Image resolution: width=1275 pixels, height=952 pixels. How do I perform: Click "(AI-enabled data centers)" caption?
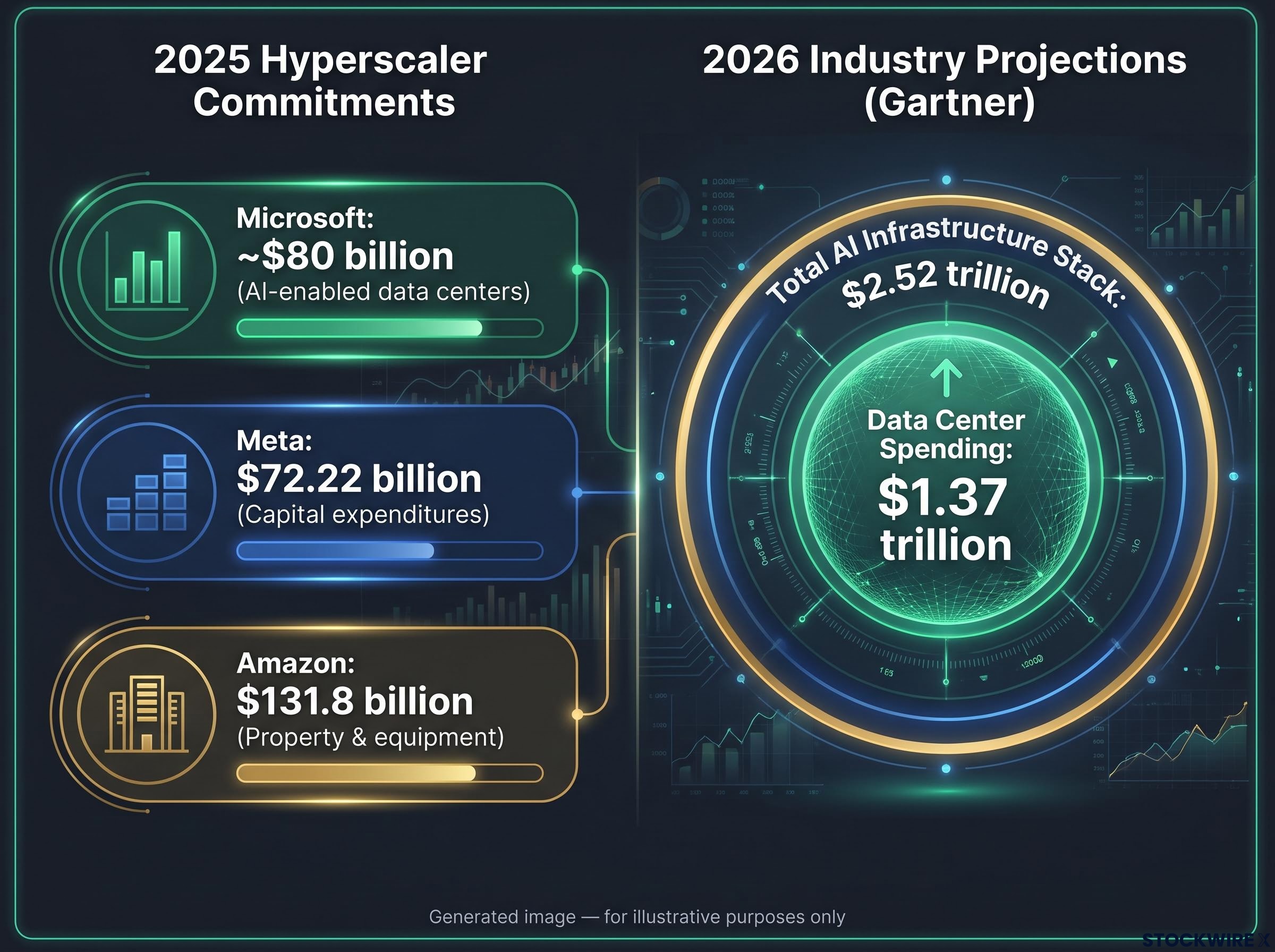pyautogui.click(x=384, y=292)
